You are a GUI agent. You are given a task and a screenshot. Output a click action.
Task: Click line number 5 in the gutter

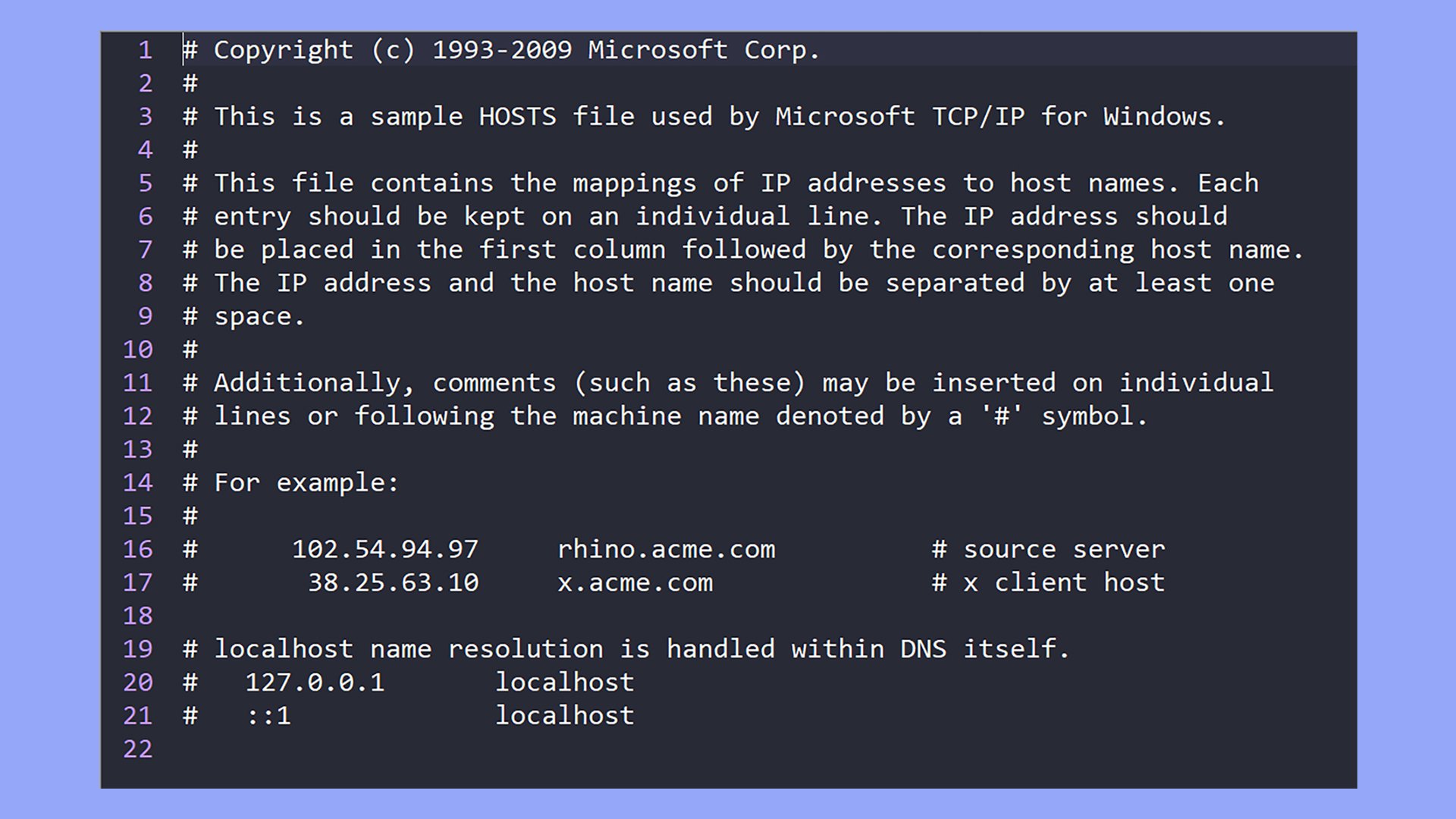[x=145, y=184]
